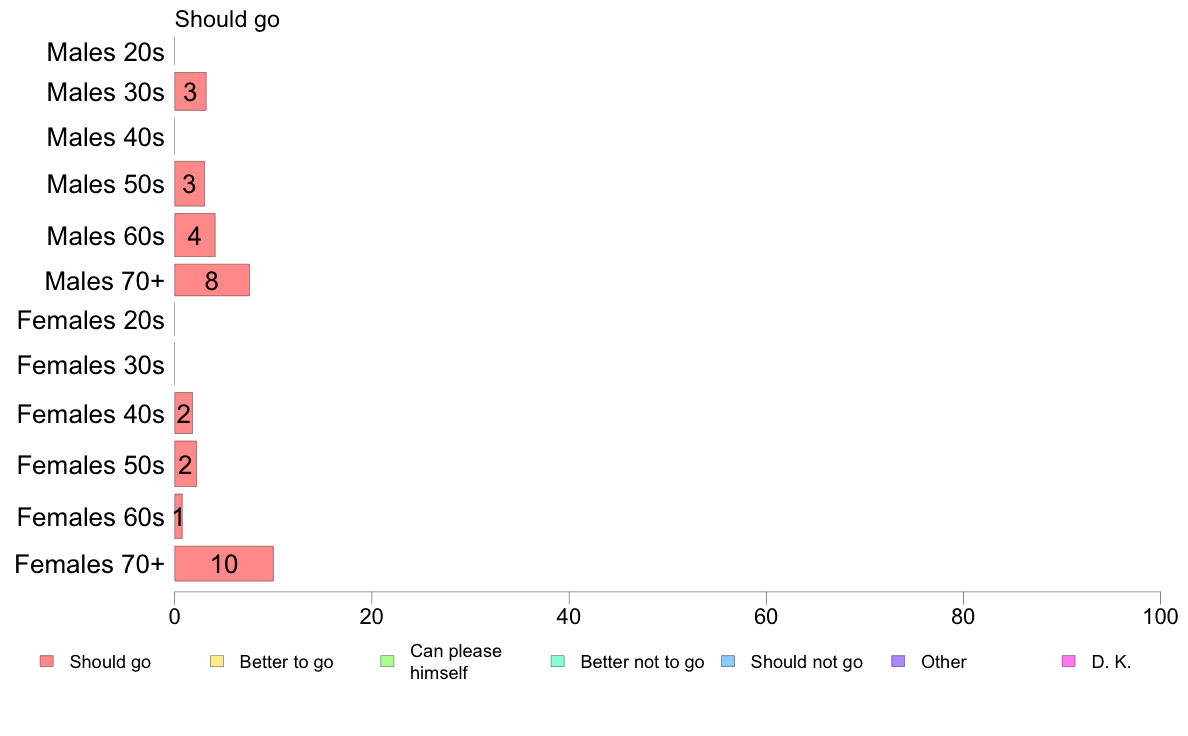Select the Females 60s bar showing 1
The height and width of the screenshot is (736, 1188).
tap(178, 516)
